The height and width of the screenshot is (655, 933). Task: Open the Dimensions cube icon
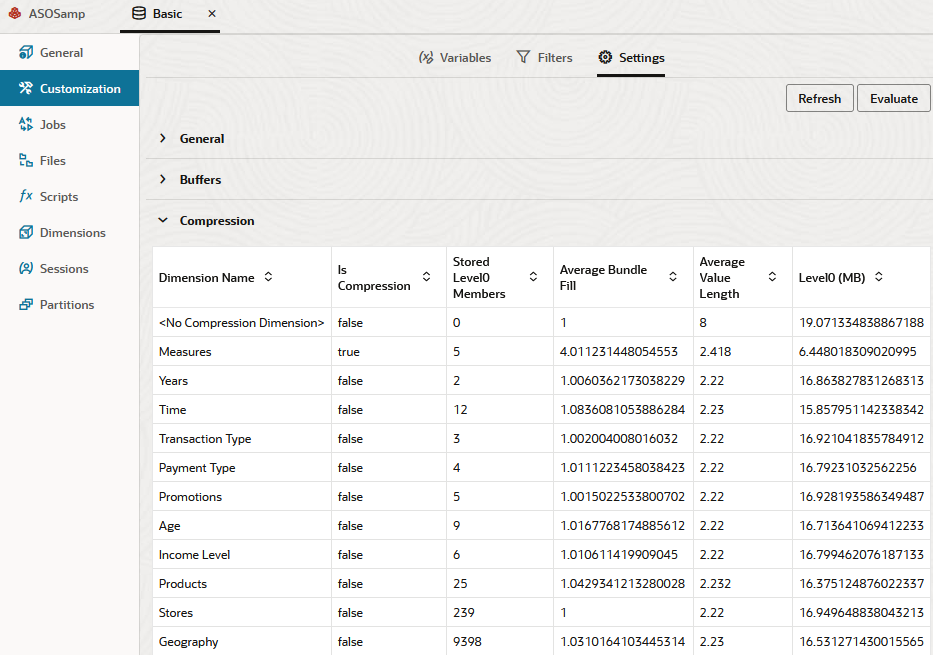point(26,233)
